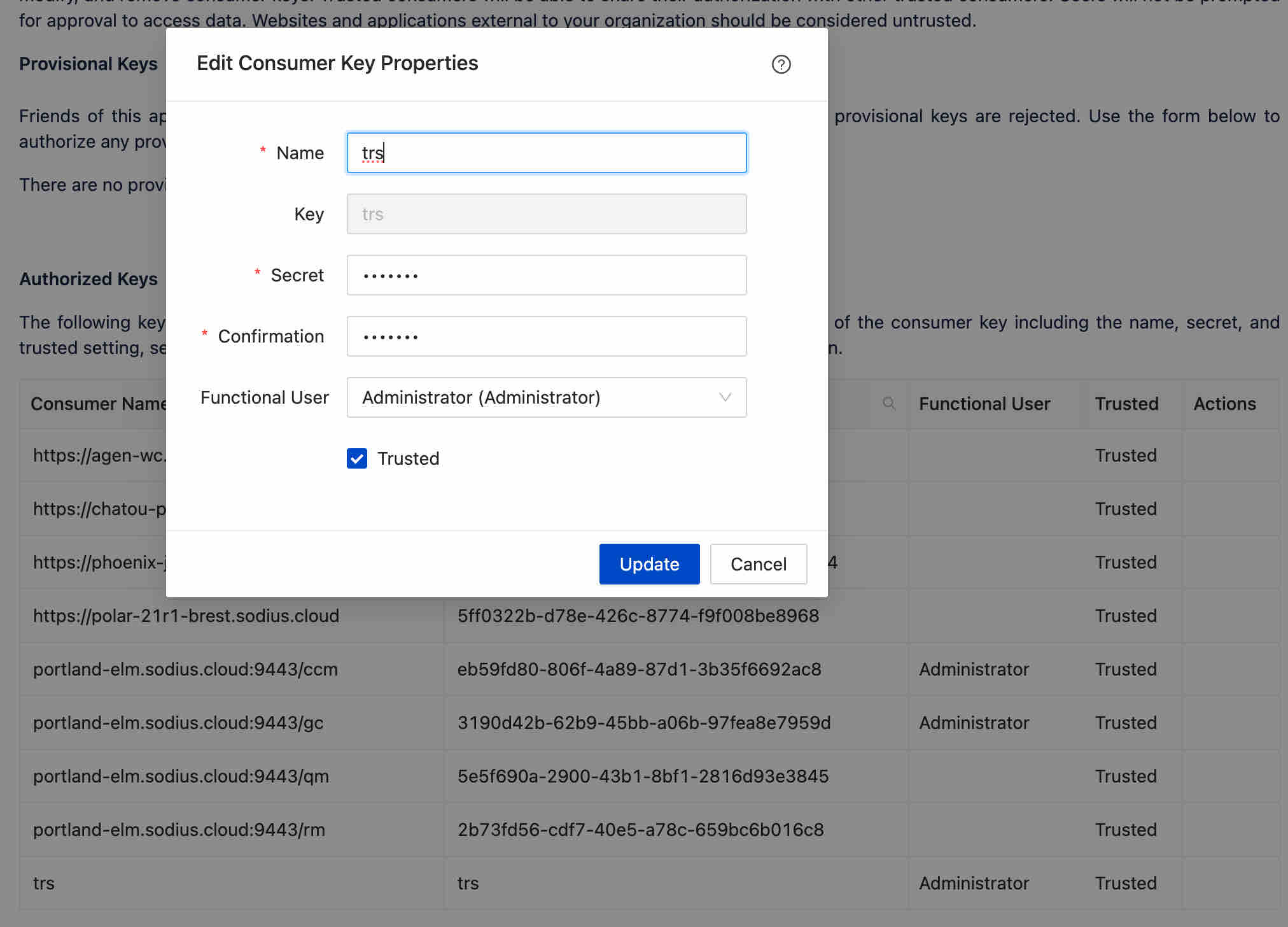Click Trusted value in the polar-21r1-brest row
Viewport: 1288px width, 927px height.
1126,616
